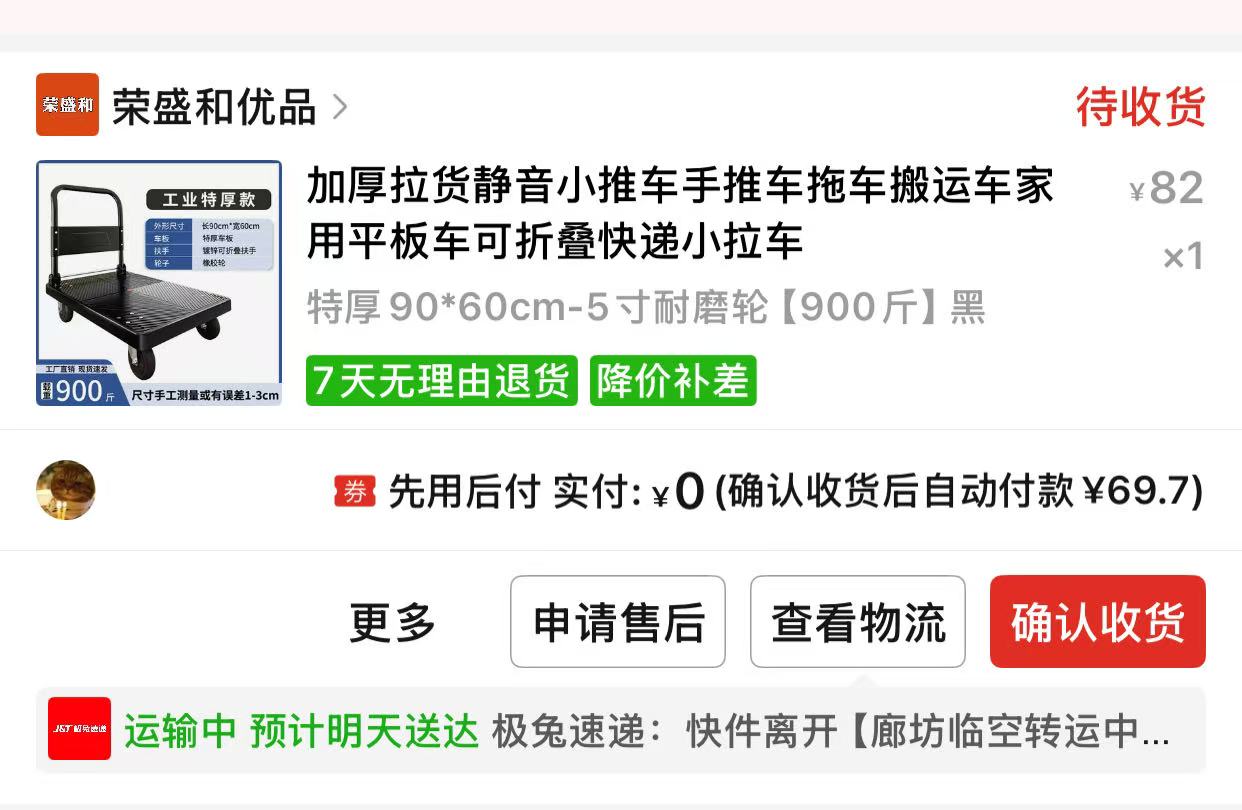Image resolution: width=1242 pixels, height=810 pixels.
Task: View the hand cart product thumbnail
Action: pyautogui.click(x=159, y=283)
